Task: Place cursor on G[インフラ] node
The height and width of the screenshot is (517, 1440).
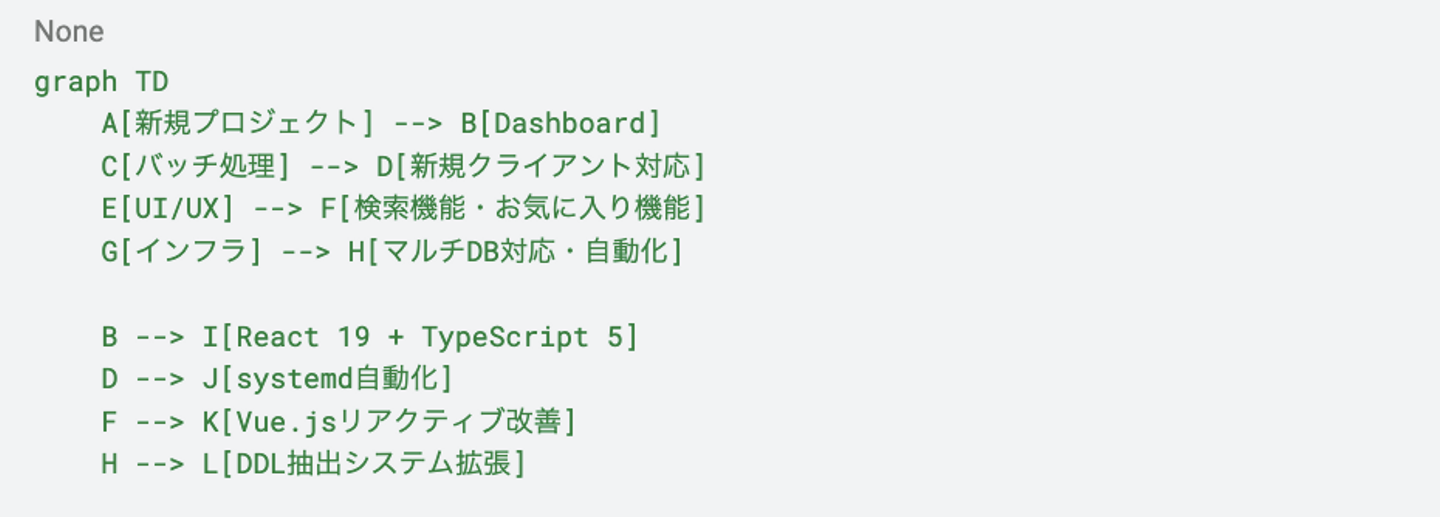Action: point(181,251)
